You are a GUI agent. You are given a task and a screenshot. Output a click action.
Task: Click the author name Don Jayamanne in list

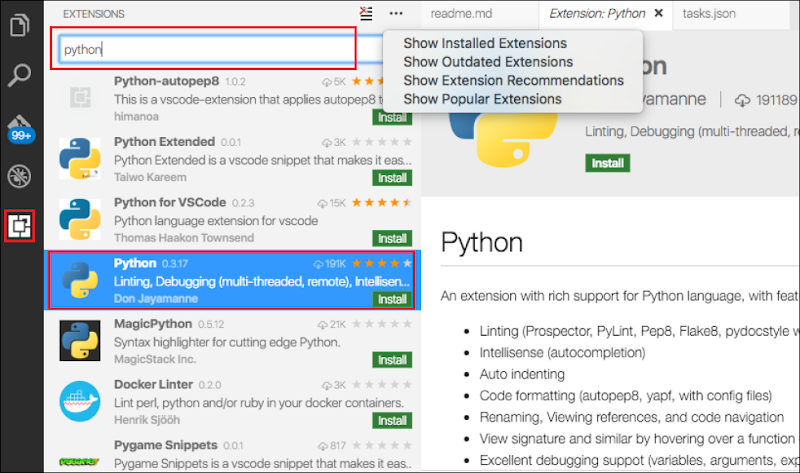click(x=156, y=298)
